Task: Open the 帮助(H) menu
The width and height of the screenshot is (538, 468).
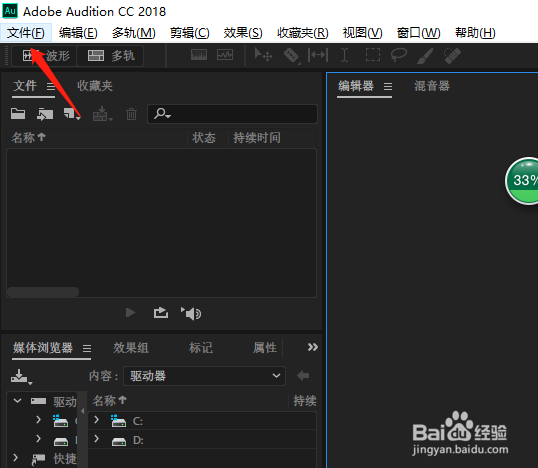Action: point(475,33)
